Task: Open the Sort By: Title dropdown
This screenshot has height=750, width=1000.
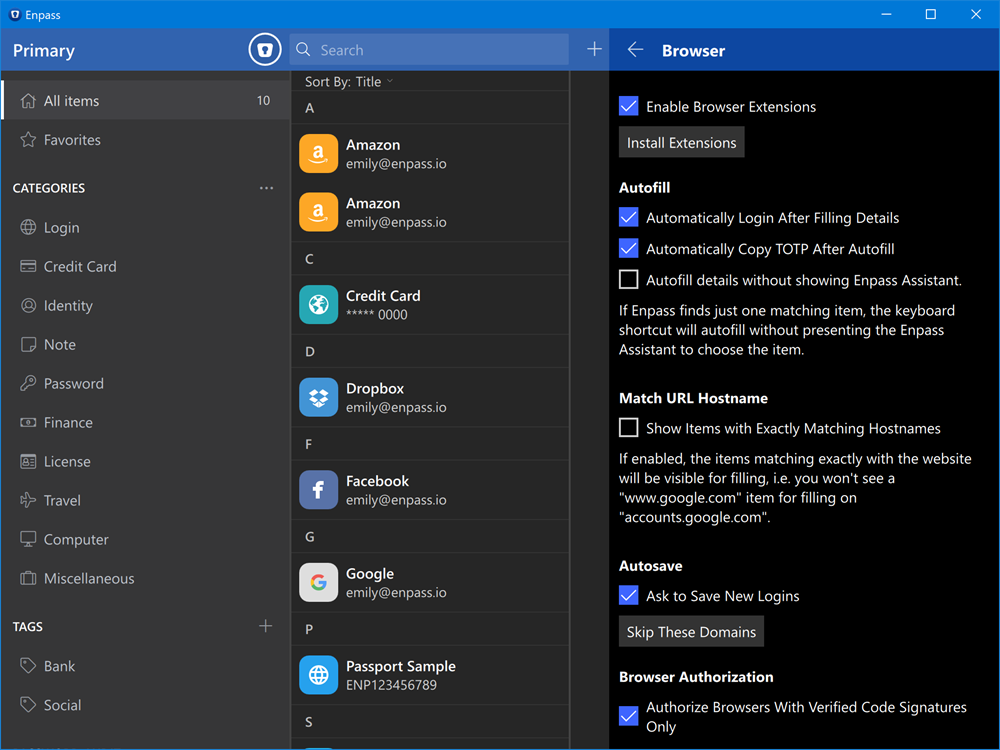Action: coord(349,82)
